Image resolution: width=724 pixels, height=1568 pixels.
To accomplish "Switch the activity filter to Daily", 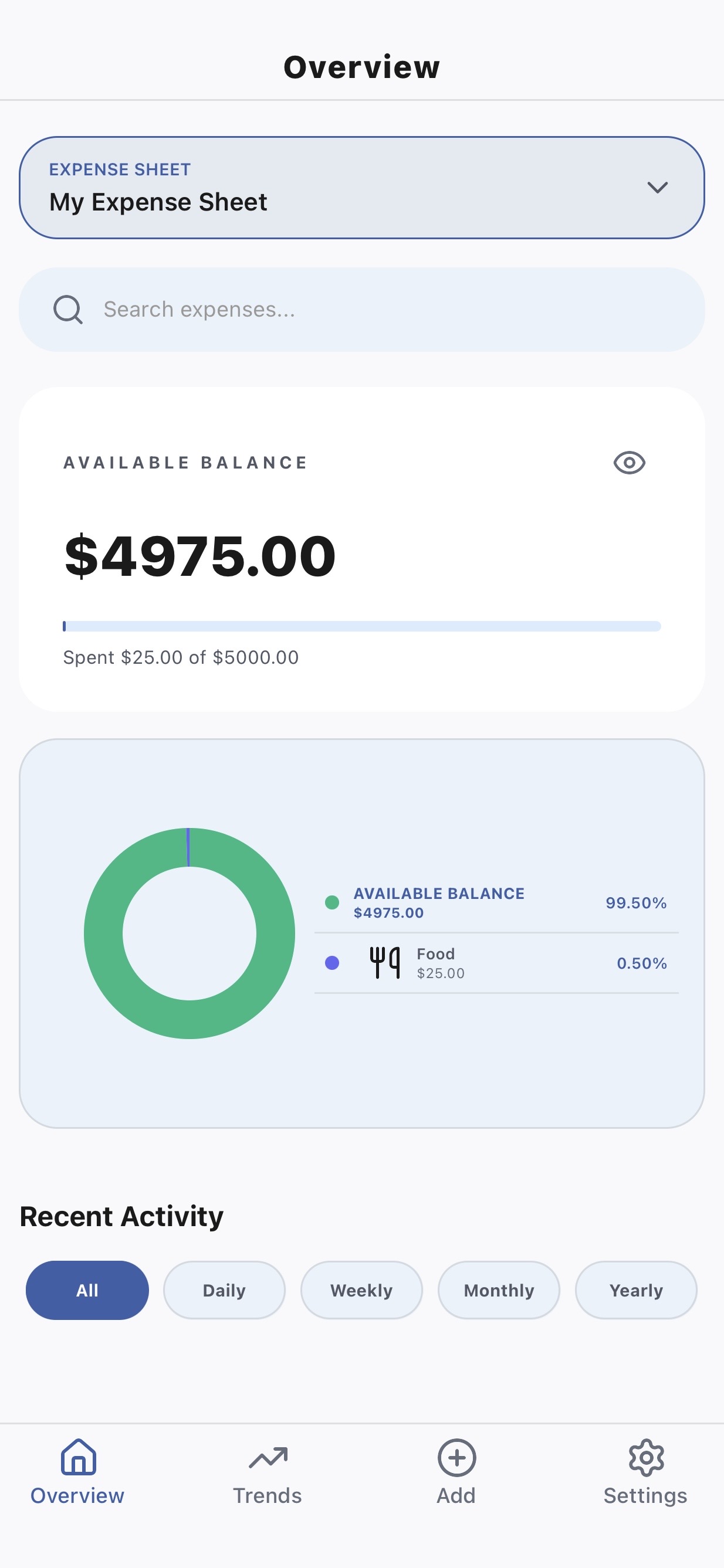I will pos(224,1290).
